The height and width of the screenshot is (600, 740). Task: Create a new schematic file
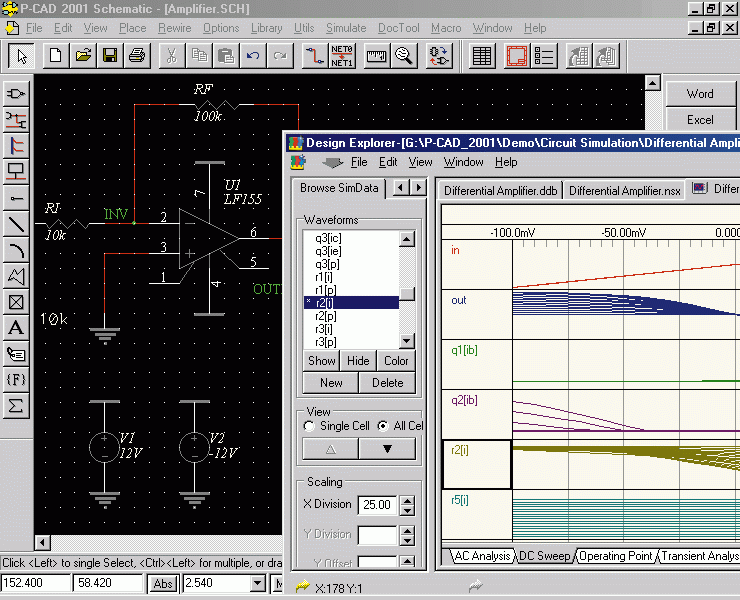(x=56, y=56)
